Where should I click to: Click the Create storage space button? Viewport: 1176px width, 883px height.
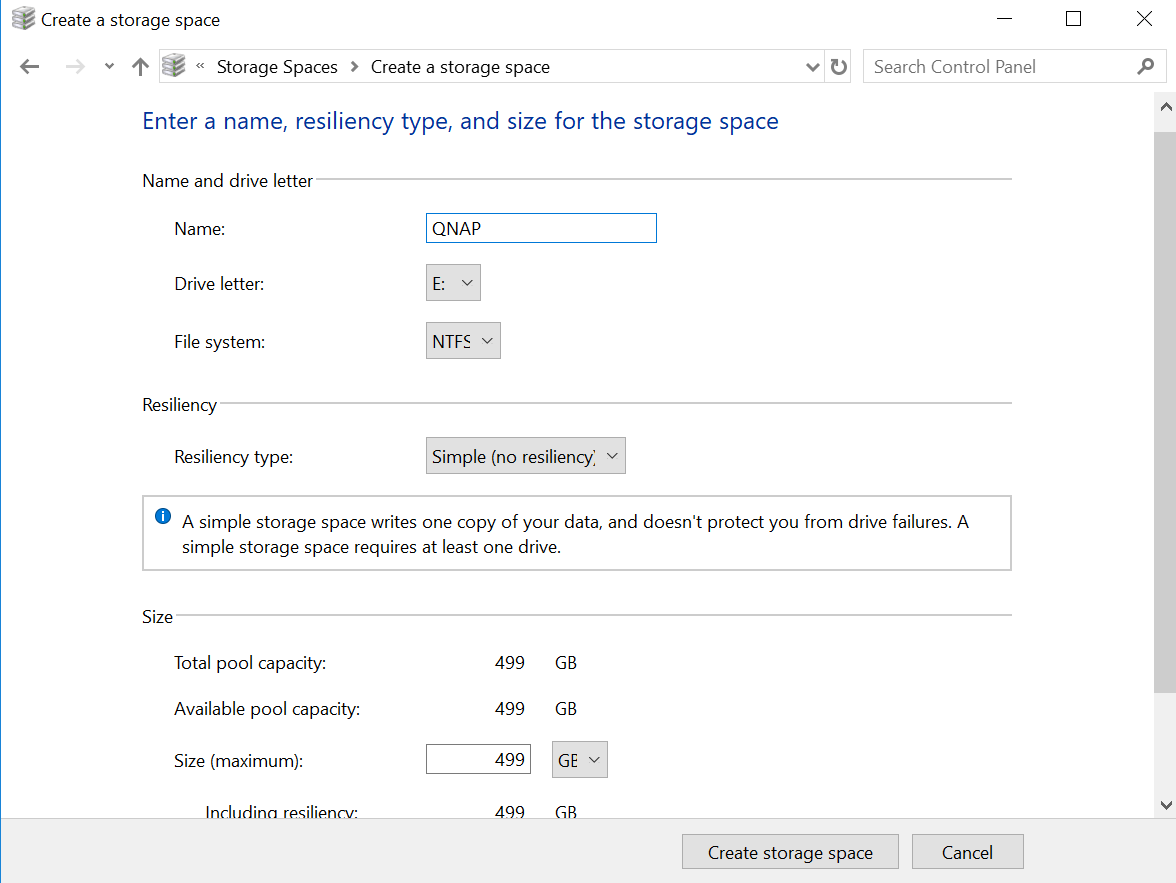click(x=790, y=853)
